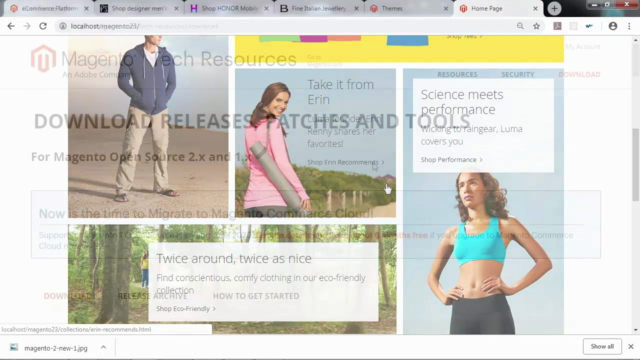Image resolution: width=640 pixels, height=360 pixels.
Task: Open Shop Performance link
Action: (x=451, y=160)
